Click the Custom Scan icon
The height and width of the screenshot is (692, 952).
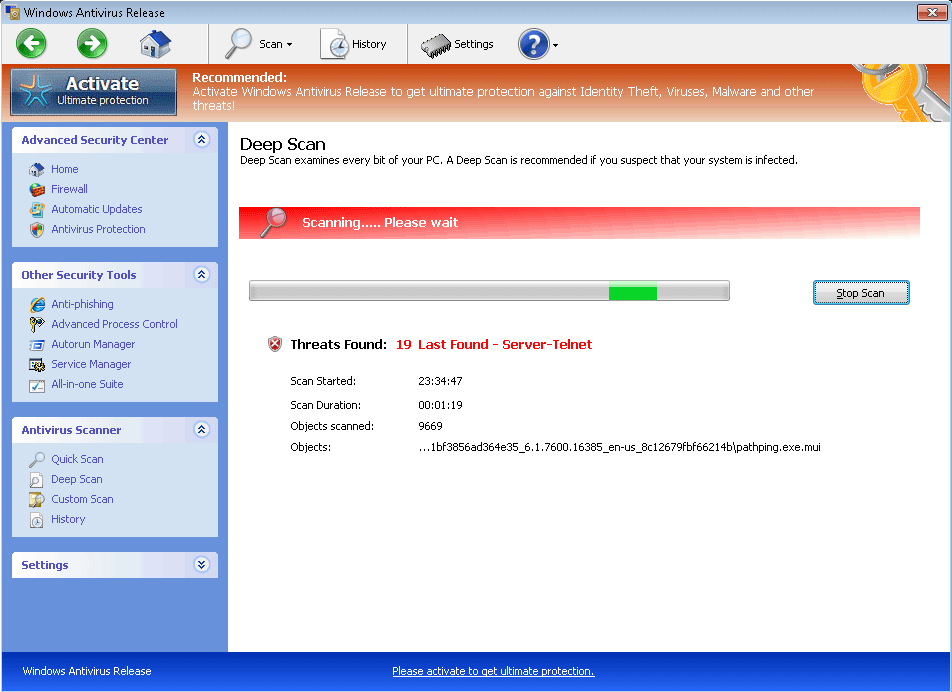[37, 499]
